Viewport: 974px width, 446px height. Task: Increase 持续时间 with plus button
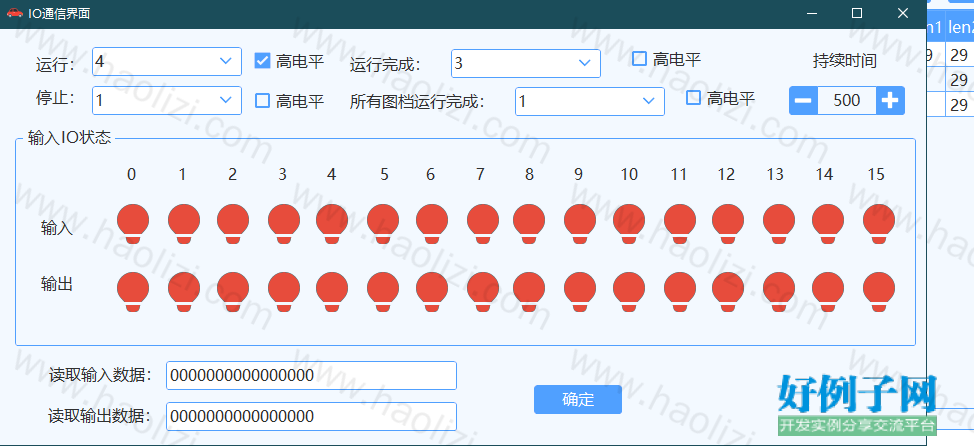pyautogui.click(x=890, y=101)
